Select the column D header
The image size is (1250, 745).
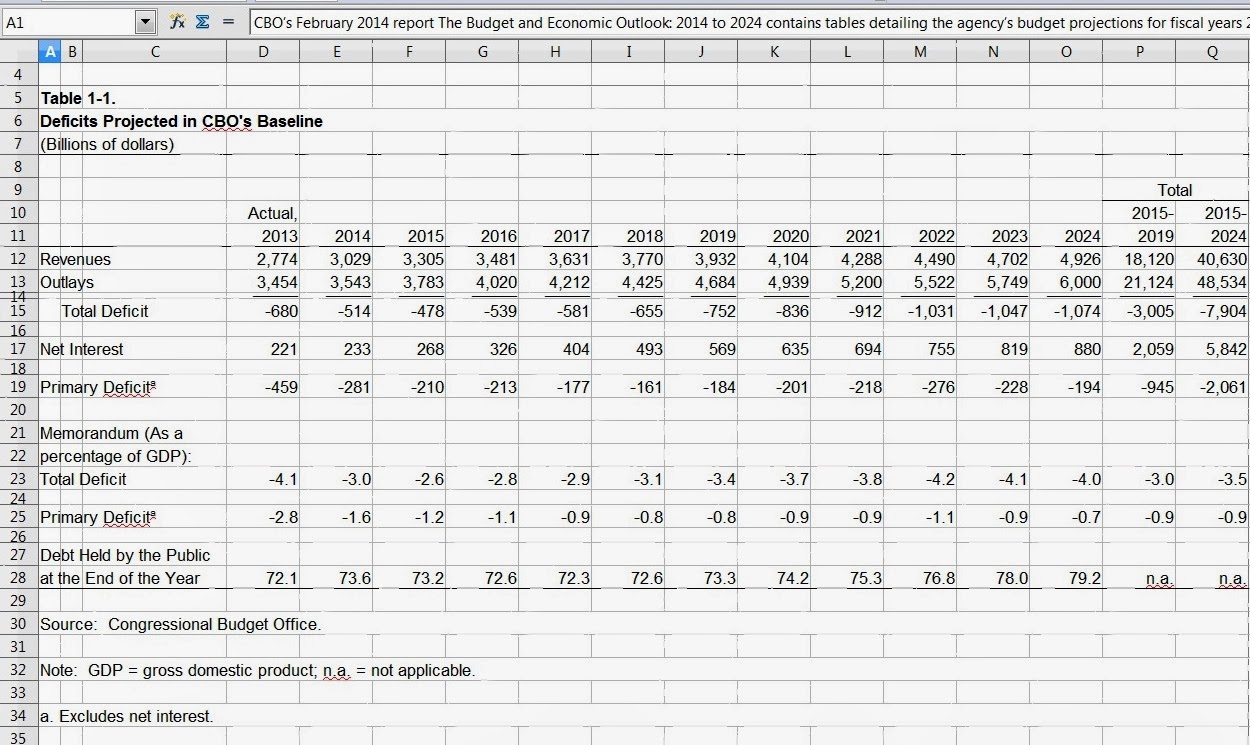point(263,53)
